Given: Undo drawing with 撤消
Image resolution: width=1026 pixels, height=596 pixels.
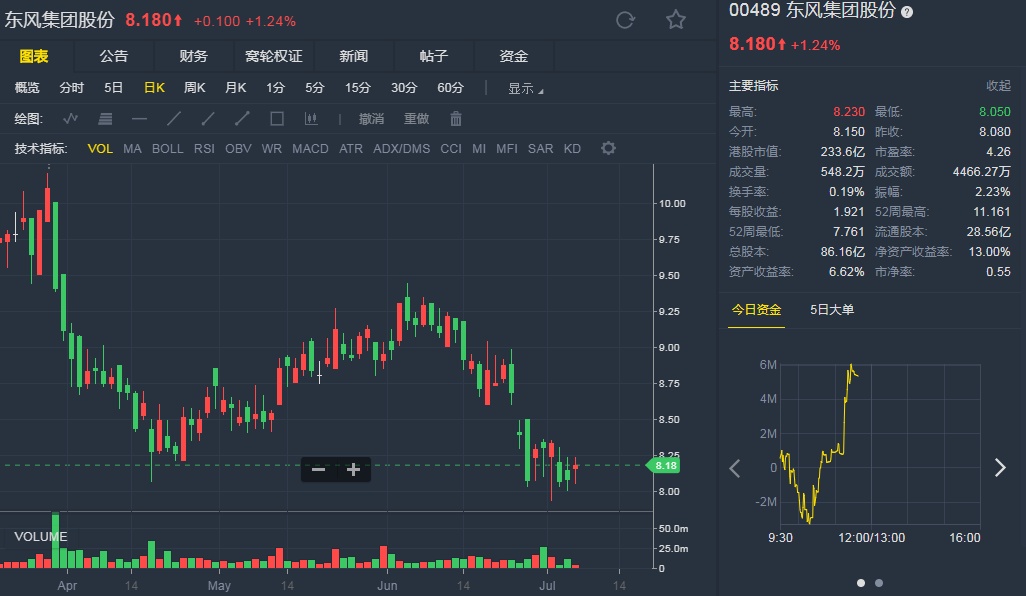Looking at the screenshot, I should 371,119.
